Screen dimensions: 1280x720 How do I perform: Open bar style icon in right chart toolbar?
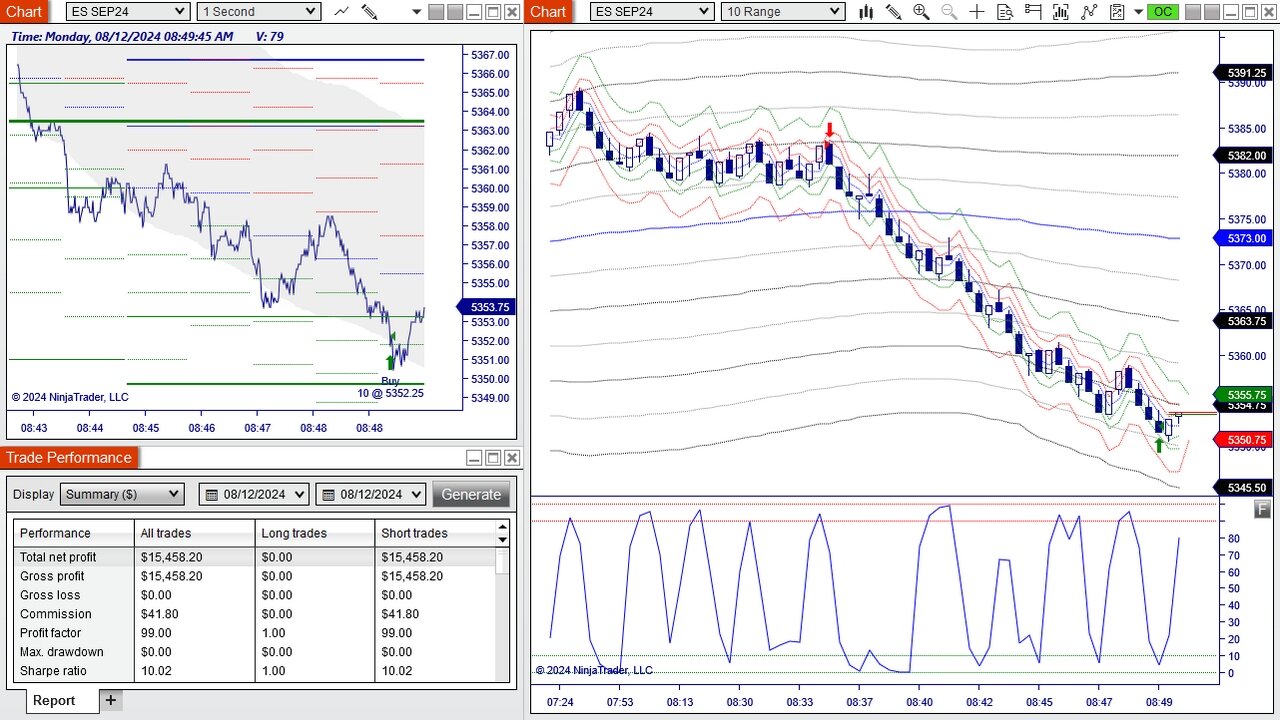coord(866,12)
